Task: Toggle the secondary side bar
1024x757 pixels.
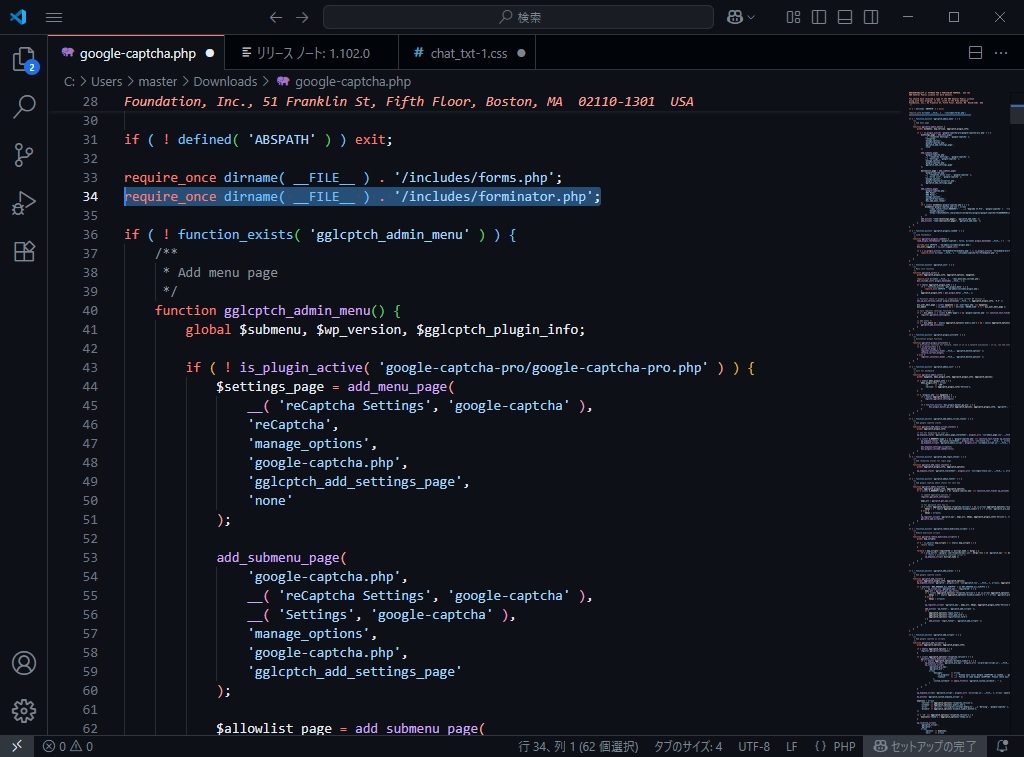Action: (x=871, y=18)
